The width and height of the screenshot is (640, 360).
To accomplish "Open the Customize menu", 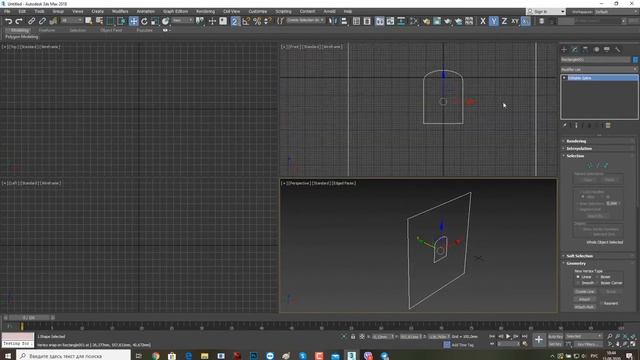I will tap(258, 11).
